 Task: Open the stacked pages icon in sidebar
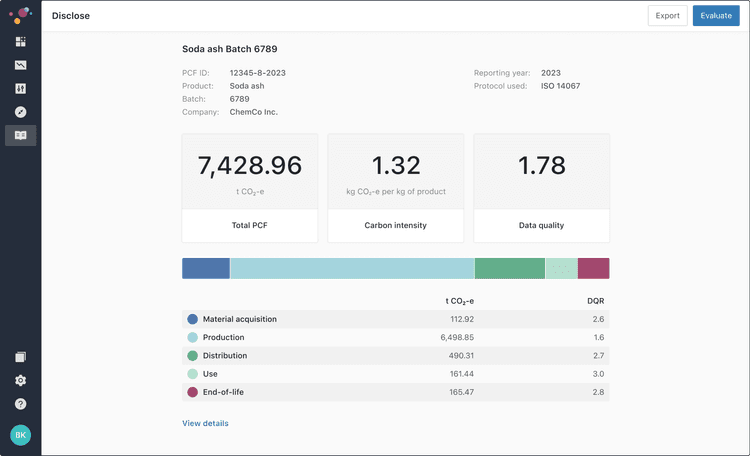(20, 357)
